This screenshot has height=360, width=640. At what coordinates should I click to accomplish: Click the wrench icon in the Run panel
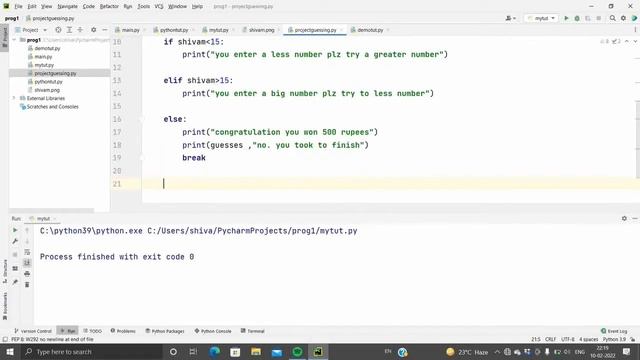tap(15, 241)
